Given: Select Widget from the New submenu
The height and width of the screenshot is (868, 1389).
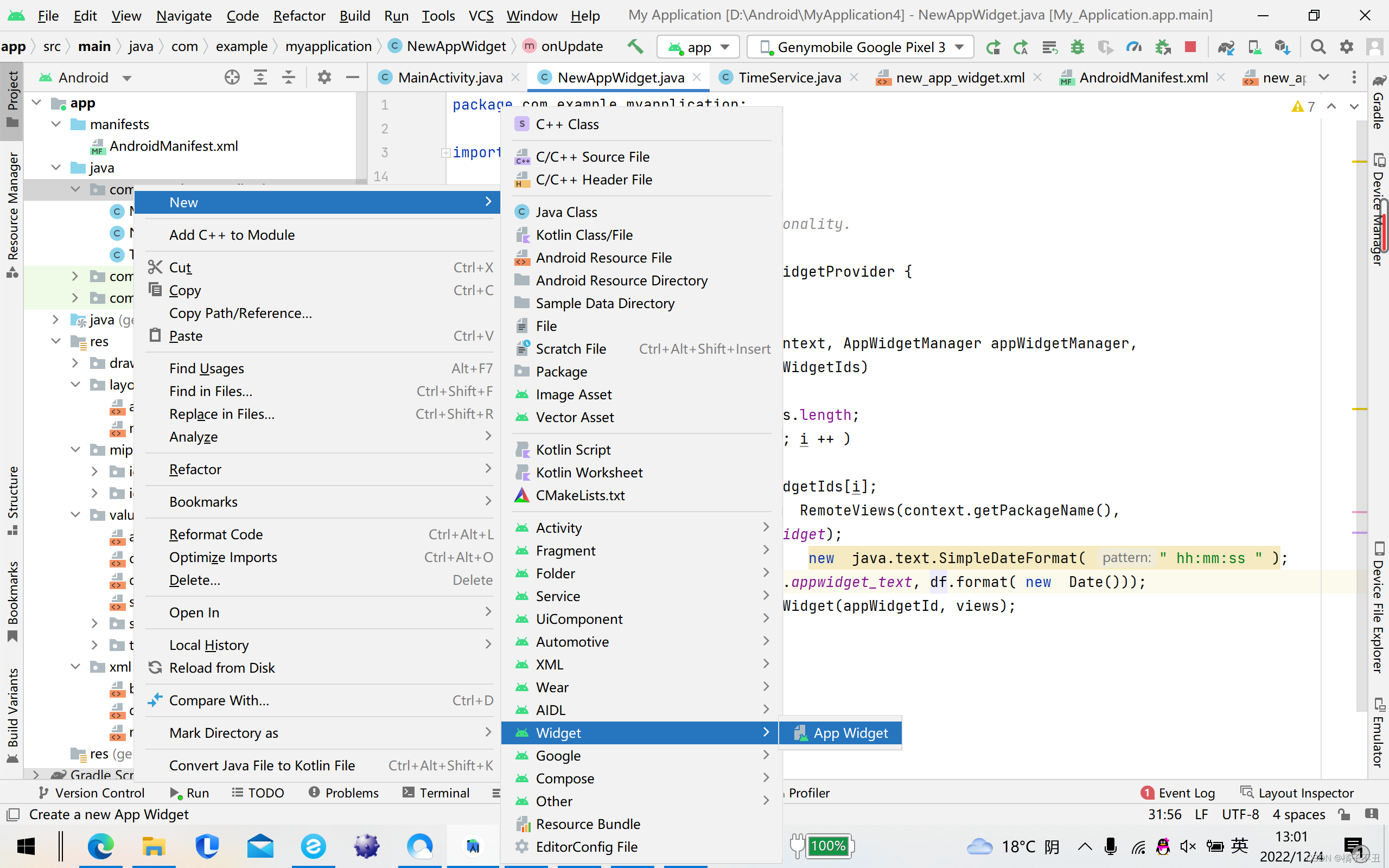Looking at the screenshot, I should pos(559,732).
